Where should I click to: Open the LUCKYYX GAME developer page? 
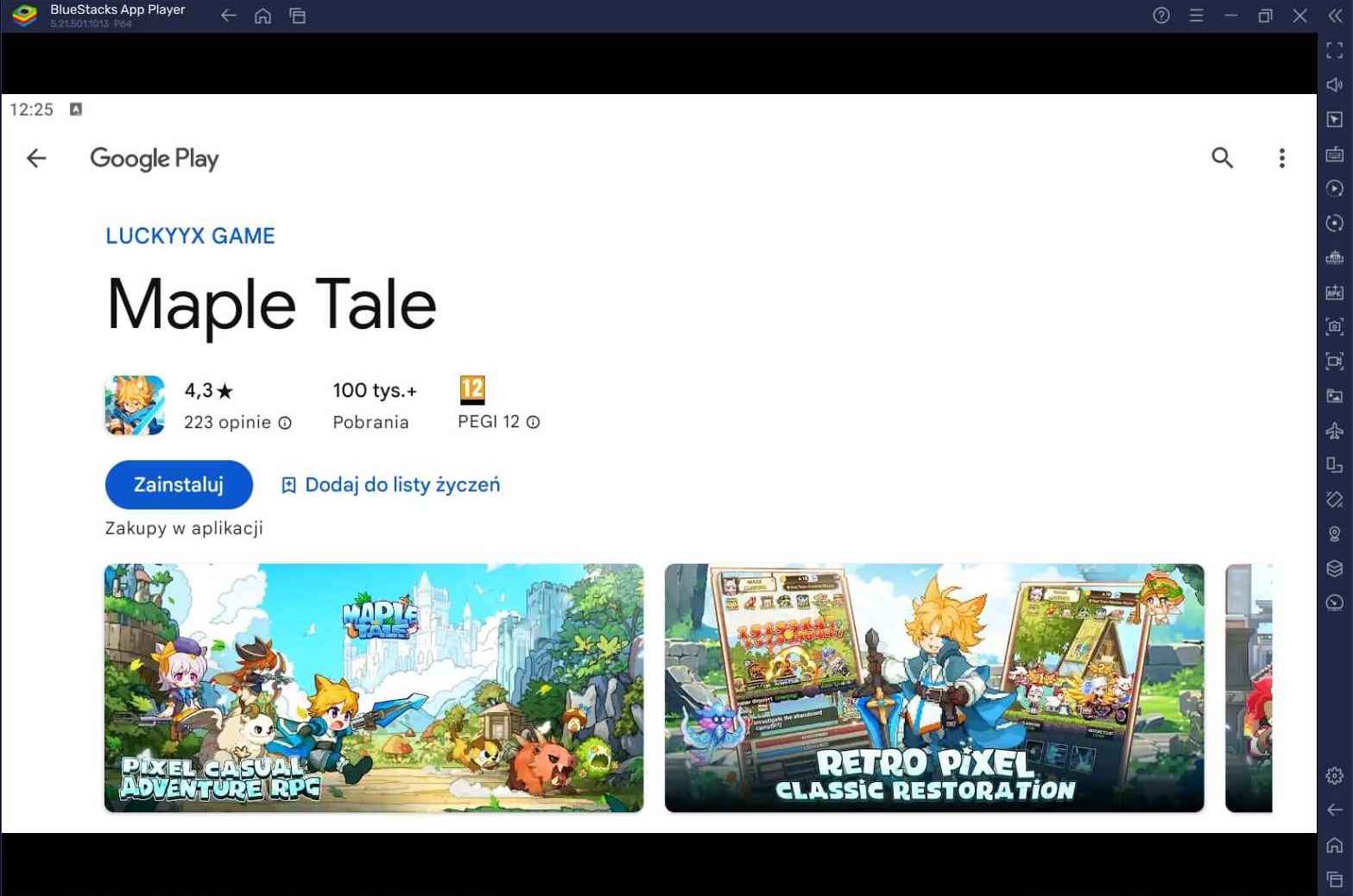[x=190, y=236]
